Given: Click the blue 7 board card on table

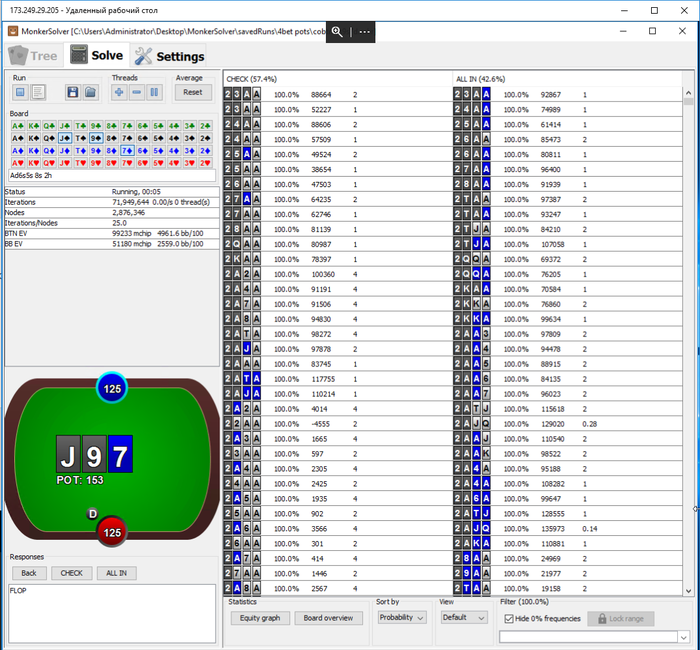Looking at the screenshot, I should pyautogui.click(x=120, y=454).
